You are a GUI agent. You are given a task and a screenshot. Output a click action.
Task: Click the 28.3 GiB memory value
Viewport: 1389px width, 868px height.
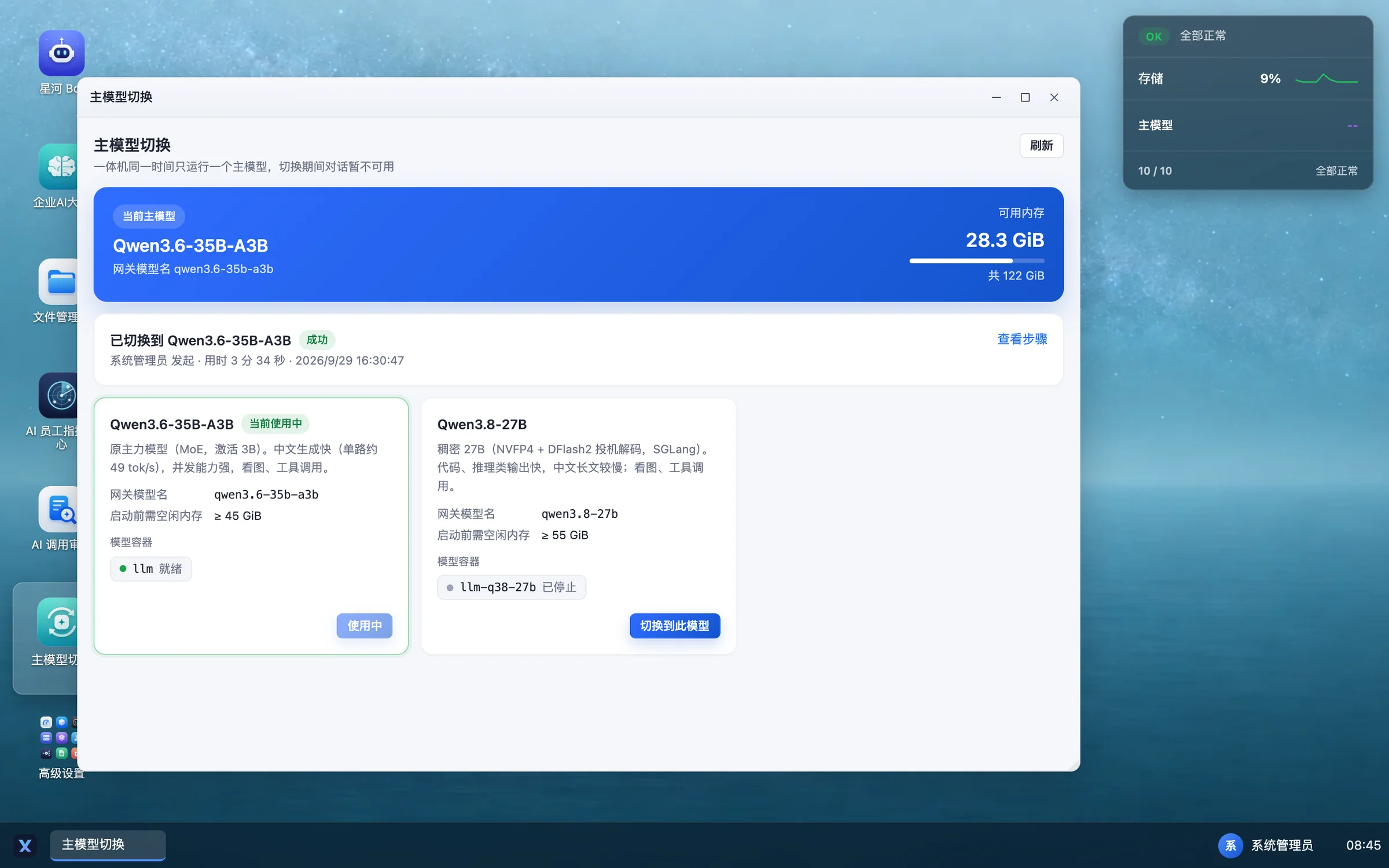[x=1005, y=240]
